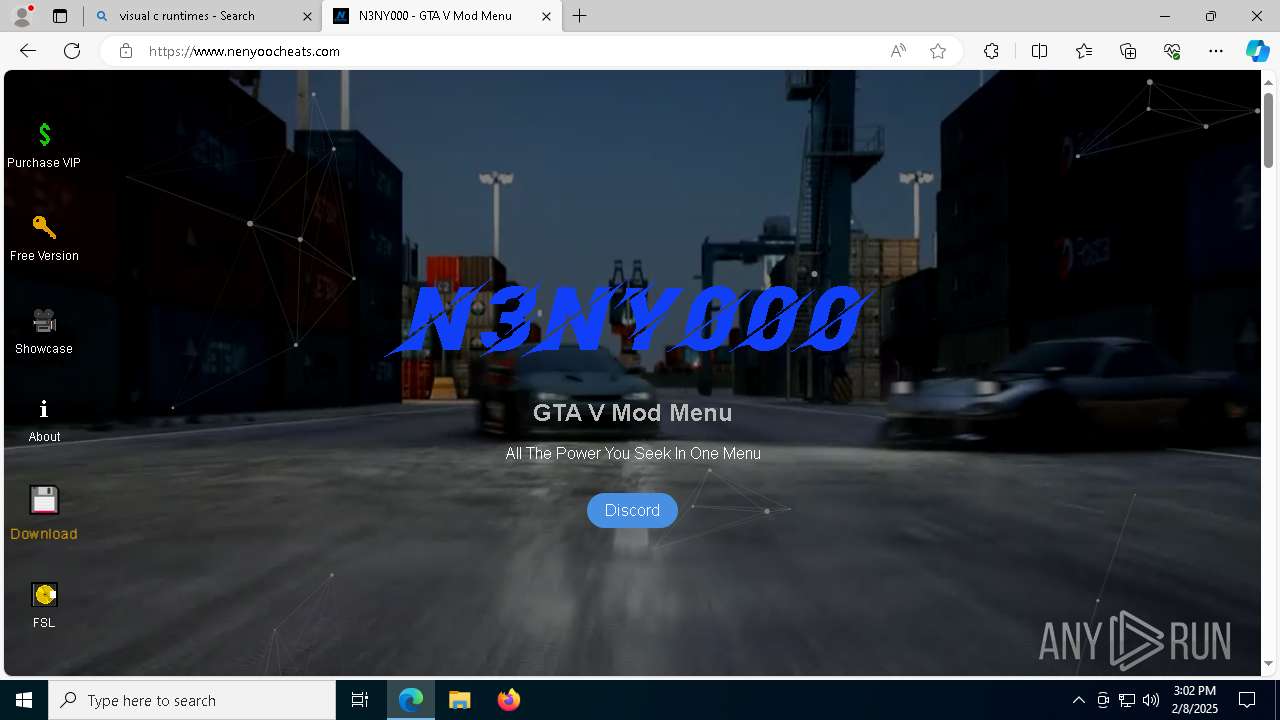Open Browser essentials
The width and height of the screenshot is (1280, 720).
tap(1172, 51)
